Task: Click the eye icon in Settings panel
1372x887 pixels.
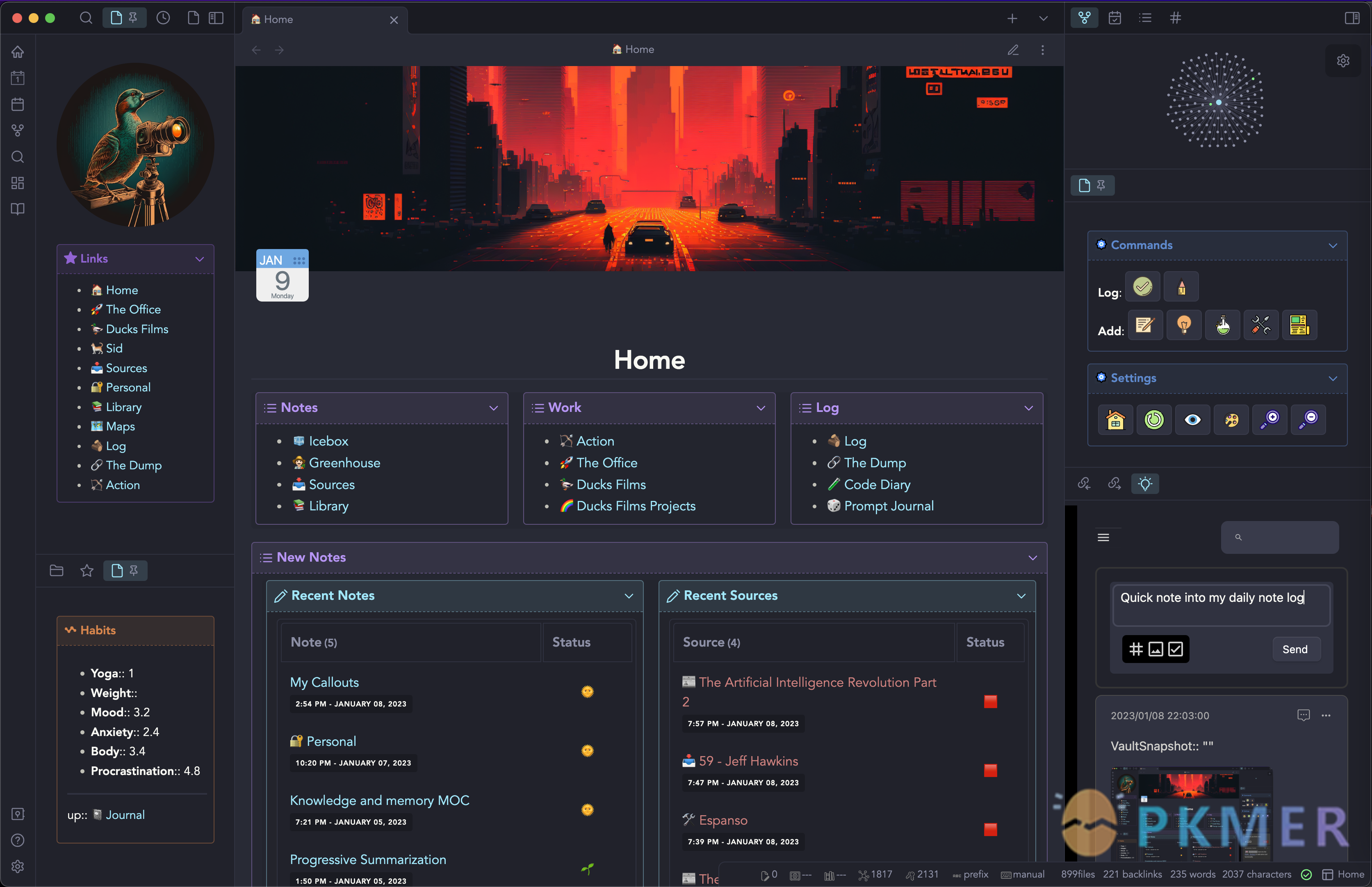Action: (1192, 419)
